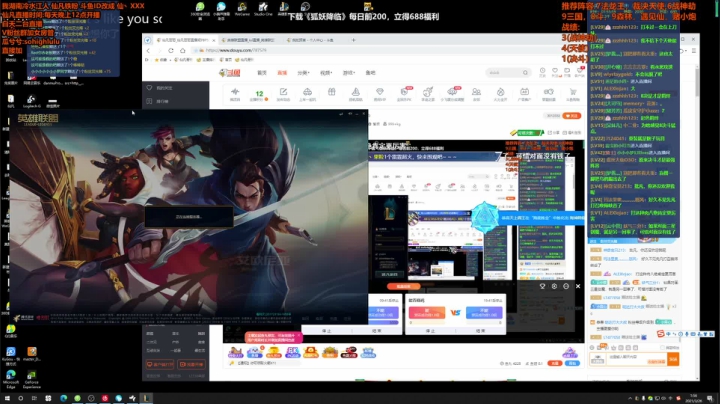Click the flame icon in toolbar

click(x=500, y=94)
